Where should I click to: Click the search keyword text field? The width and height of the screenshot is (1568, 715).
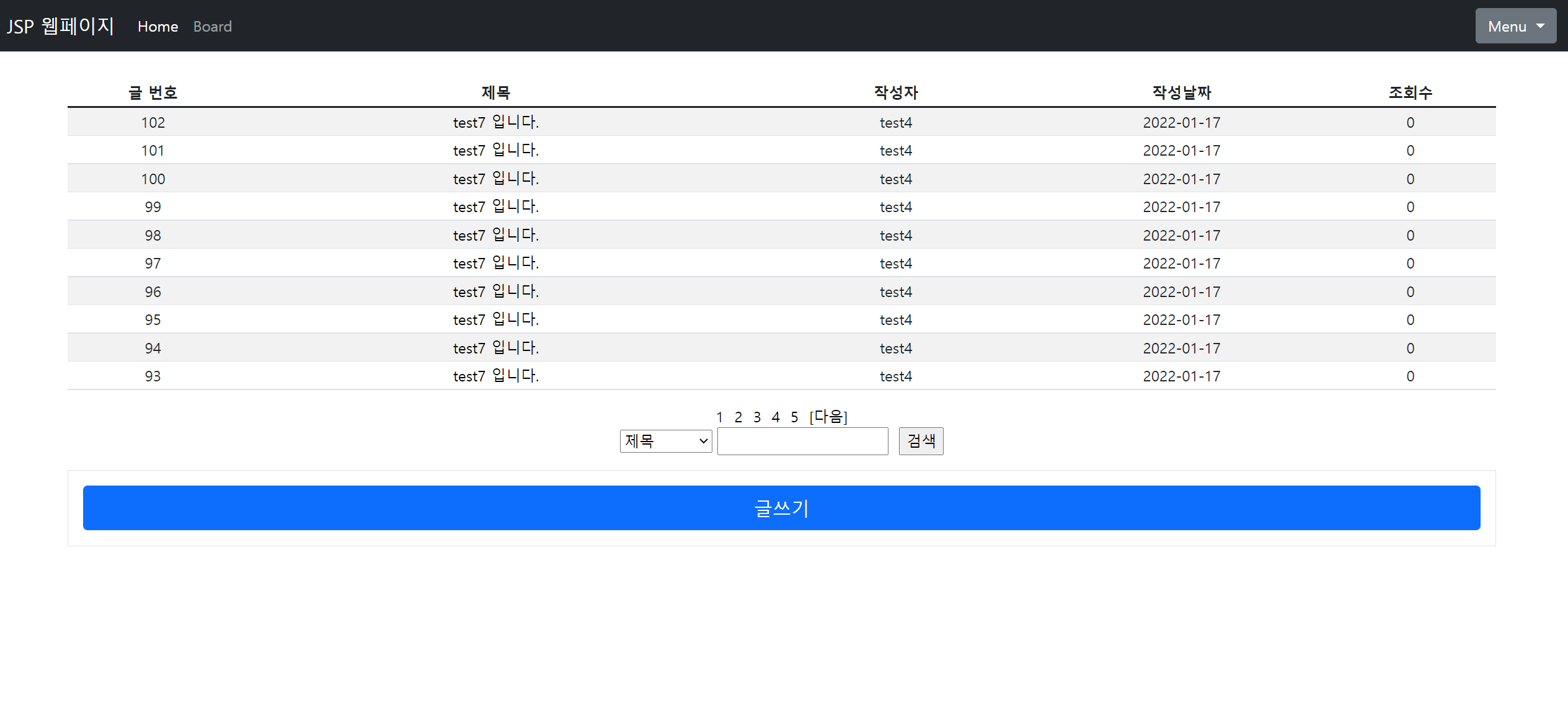pyautogui.click(x=802, y=441)
